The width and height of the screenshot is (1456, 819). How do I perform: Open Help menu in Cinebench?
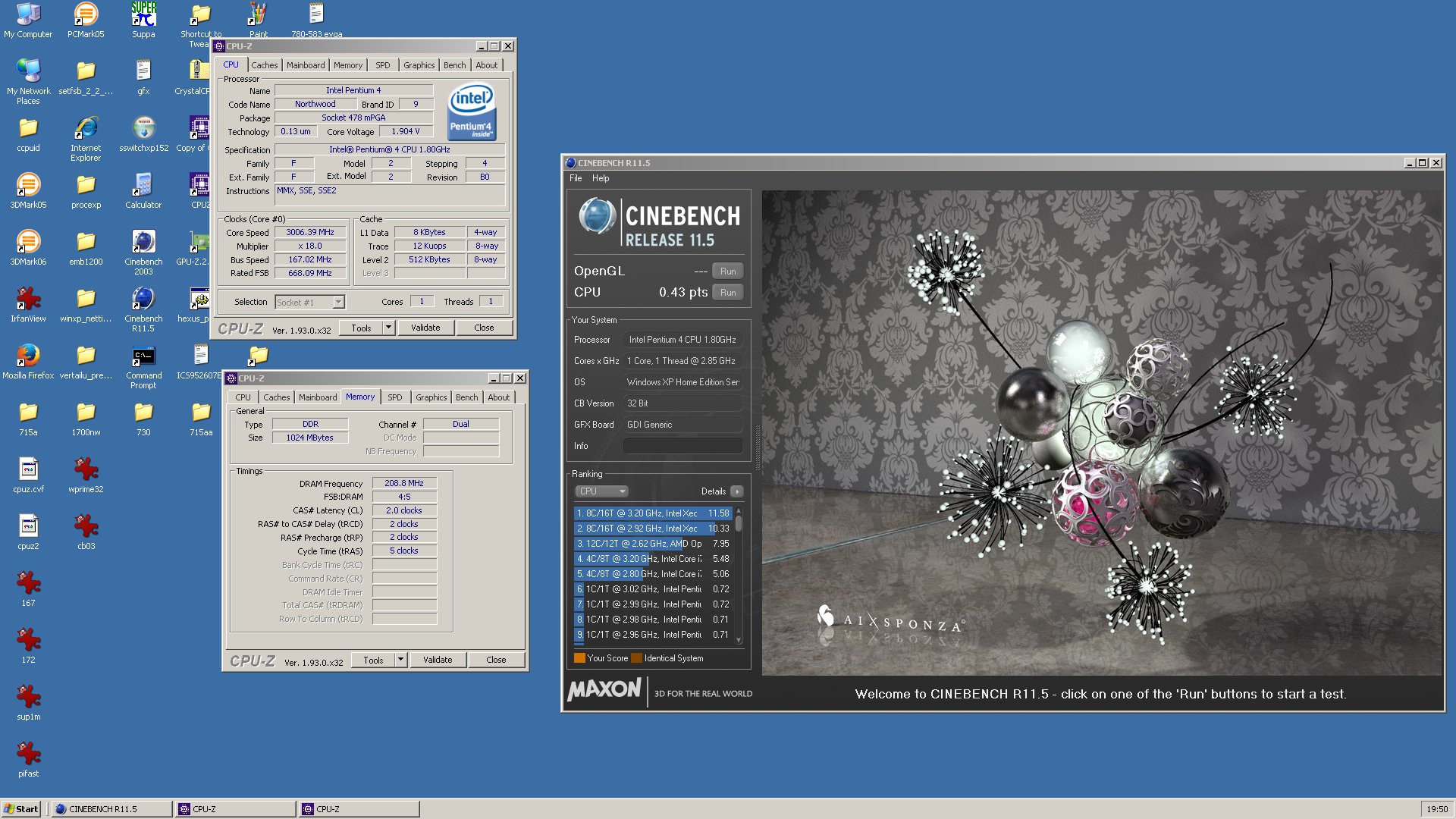[x=601, y=178]
